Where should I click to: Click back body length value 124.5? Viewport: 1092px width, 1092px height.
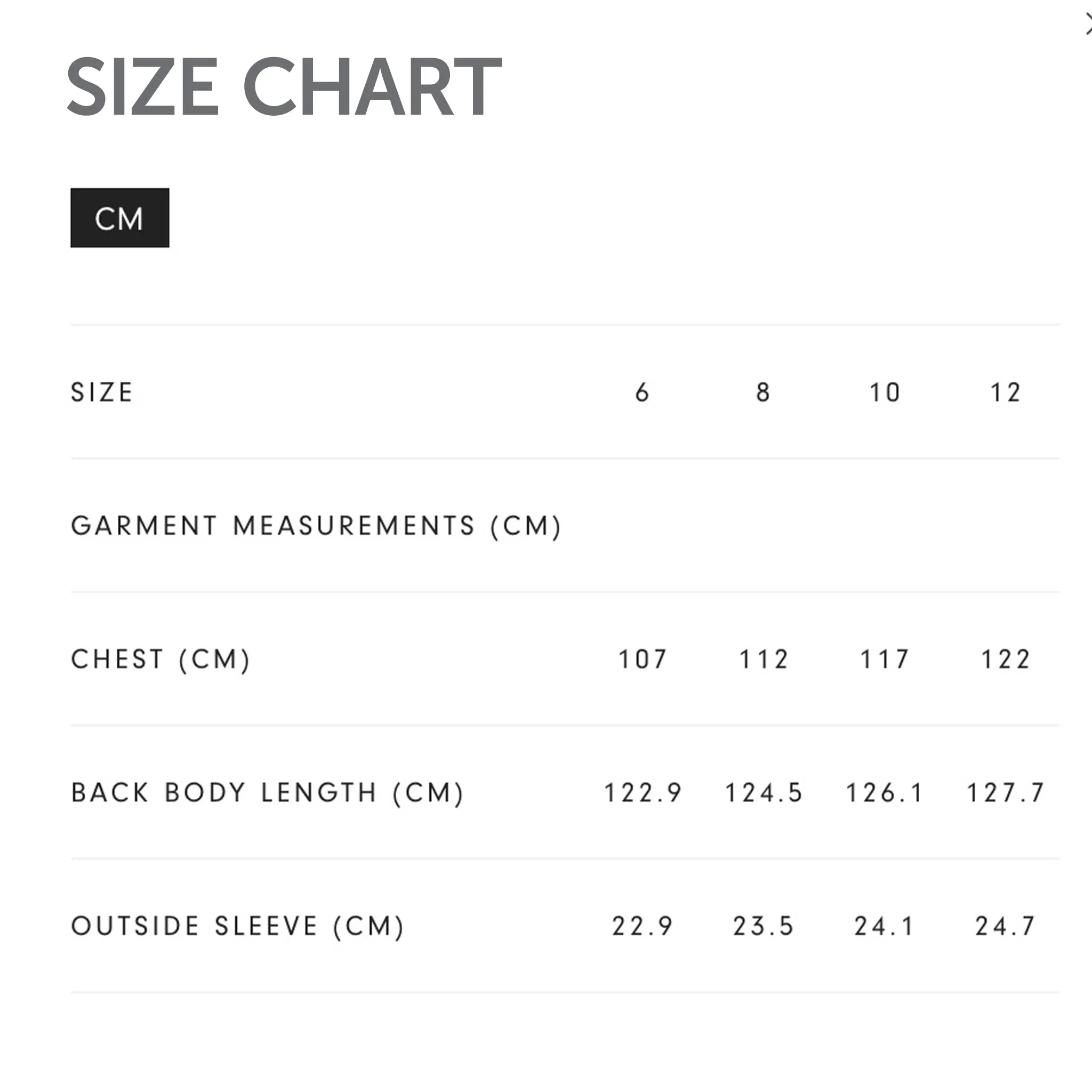[764, 793]
